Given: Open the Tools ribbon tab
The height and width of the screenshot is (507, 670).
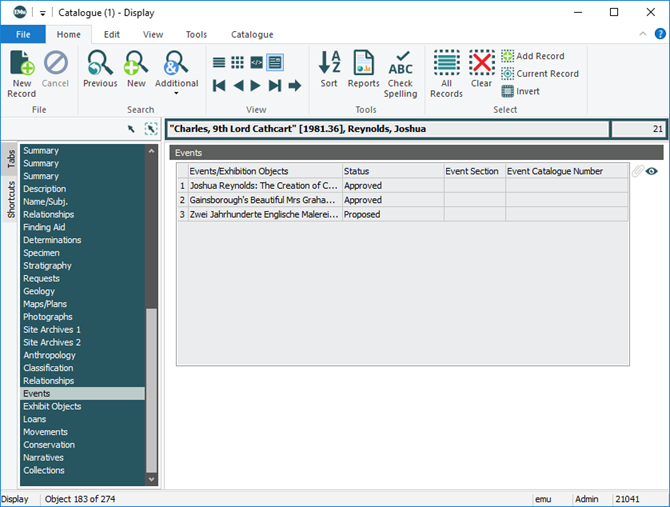Looking at the screenshot, I should [x=196, y=34].
